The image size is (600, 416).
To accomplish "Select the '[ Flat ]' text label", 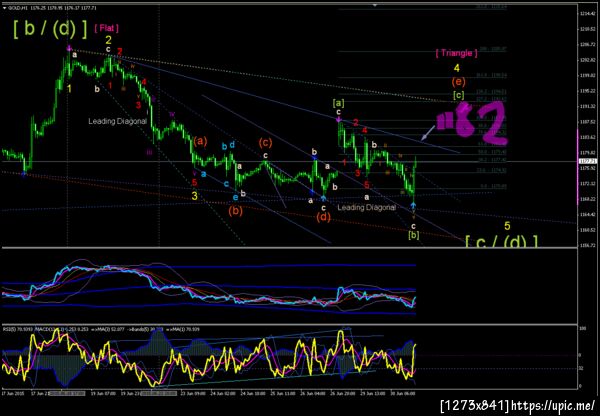I will tap(106, 28).
